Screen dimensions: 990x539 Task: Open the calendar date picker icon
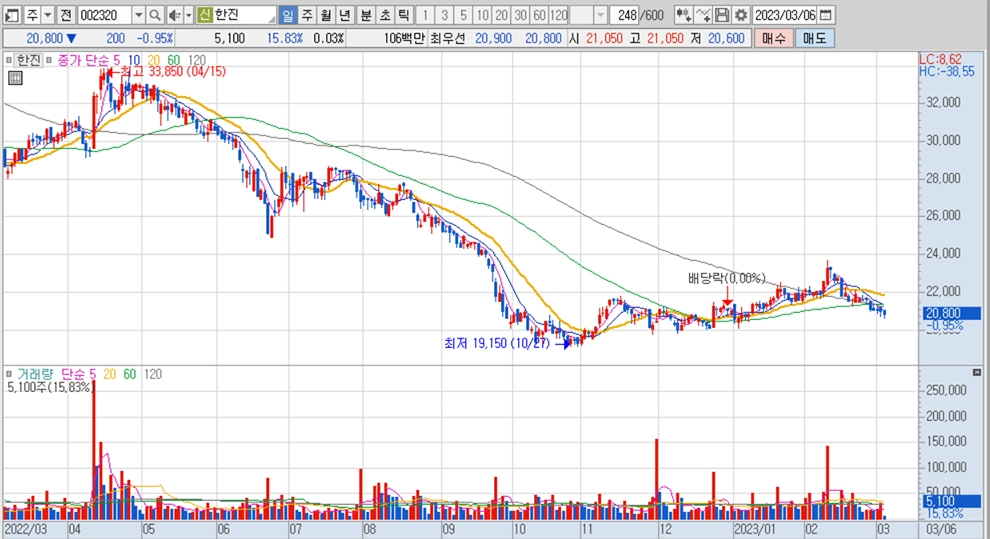click(x=825, y=16)
